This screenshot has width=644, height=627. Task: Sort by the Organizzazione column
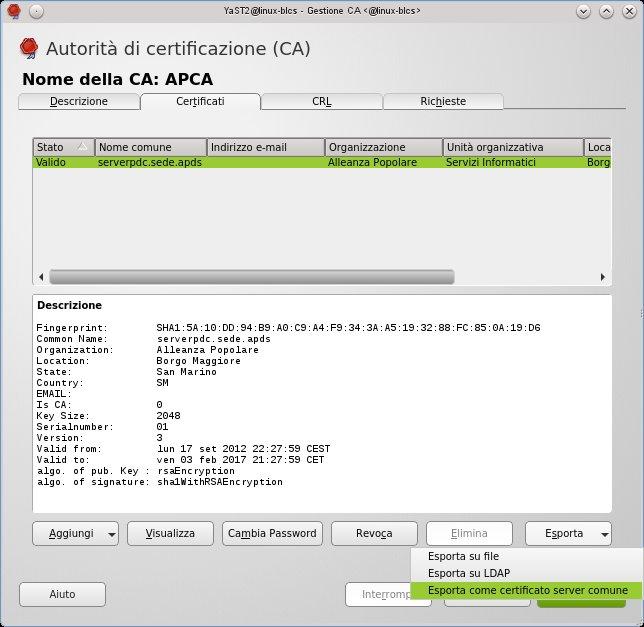click(x=384, y=147)
